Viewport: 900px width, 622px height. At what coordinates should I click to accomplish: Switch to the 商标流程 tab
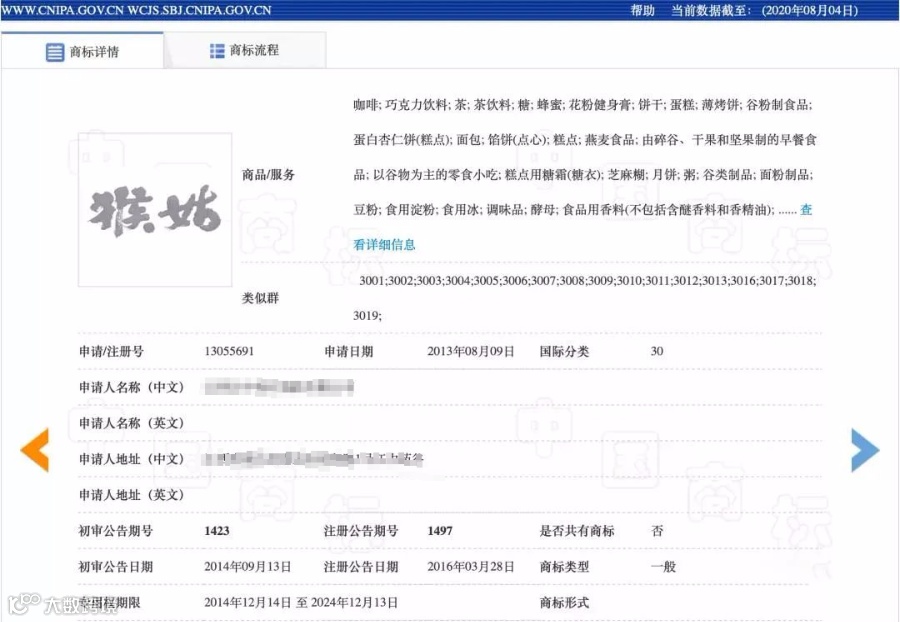pos(245,50)
